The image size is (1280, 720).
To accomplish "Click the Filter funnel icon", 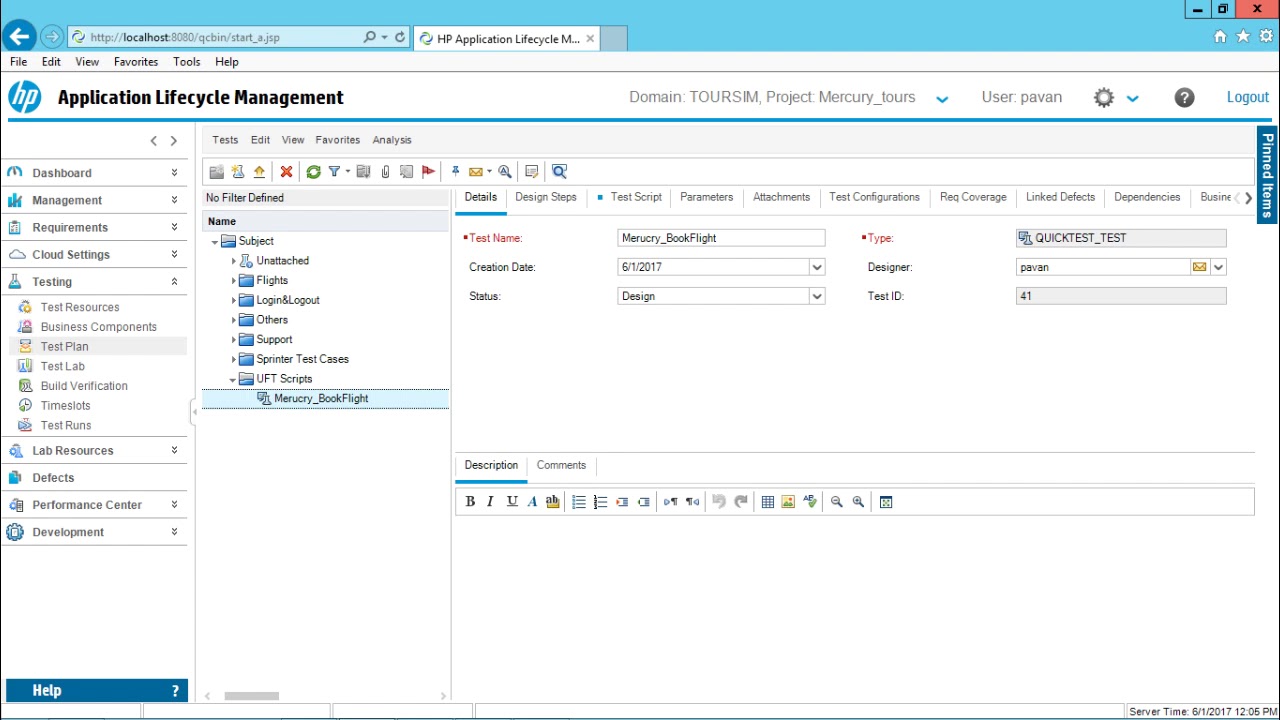I will pos(334,172).
